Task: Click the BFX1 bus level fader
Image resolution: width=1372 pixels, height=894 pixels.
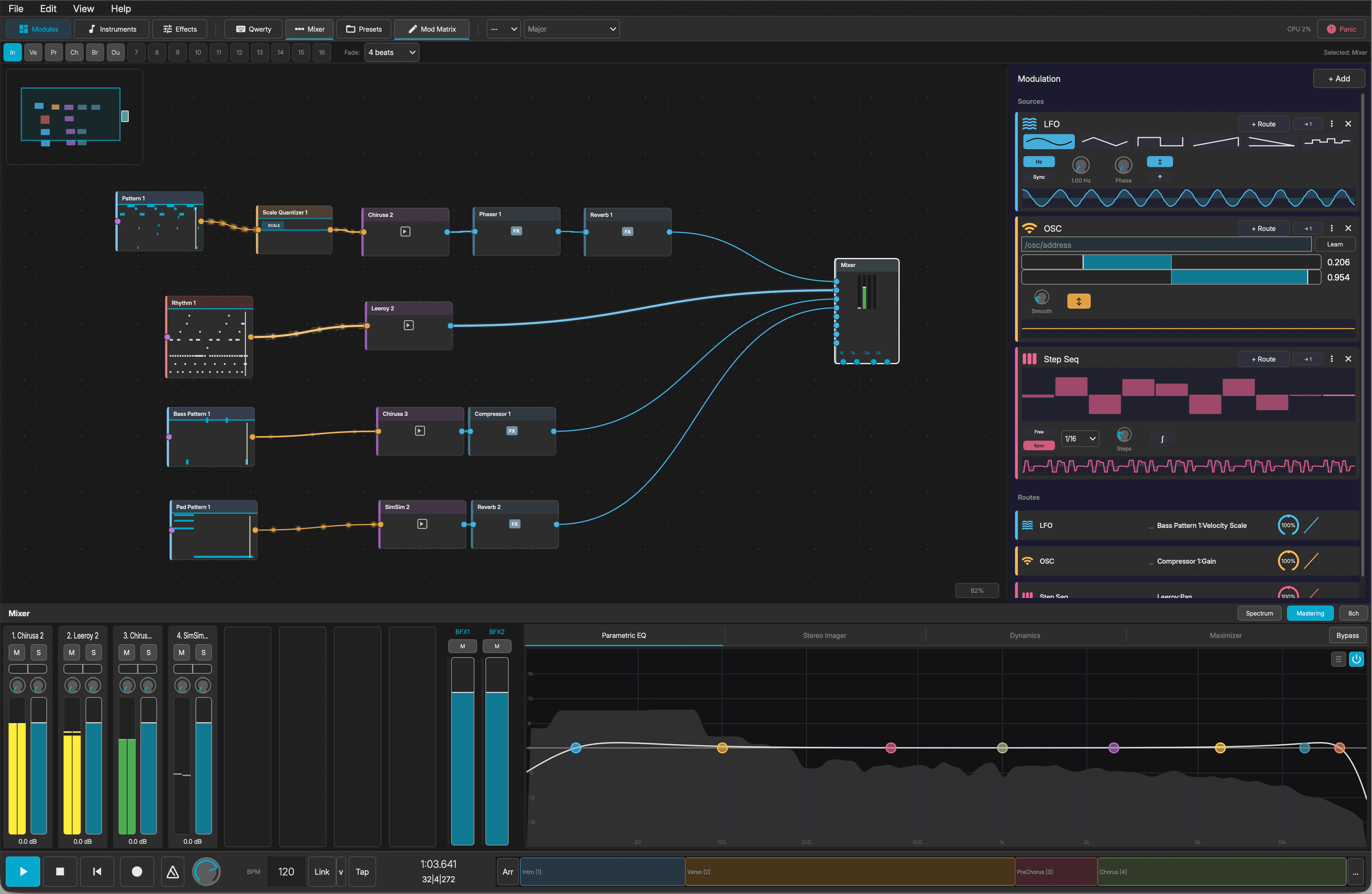Action: pyautogui.click(x=462, y=751)
